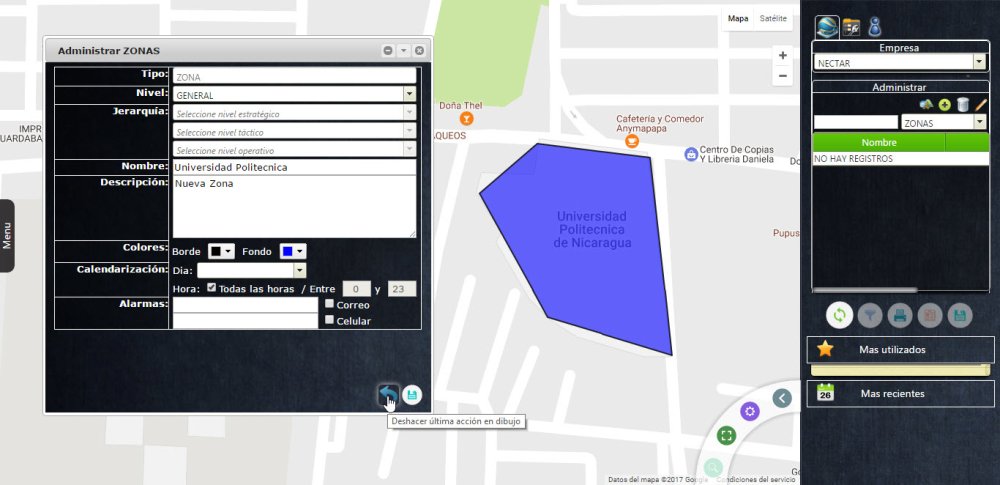Click the green fullscreen icon on map
The image size is (1000, 485).
[x=726, y=436]
